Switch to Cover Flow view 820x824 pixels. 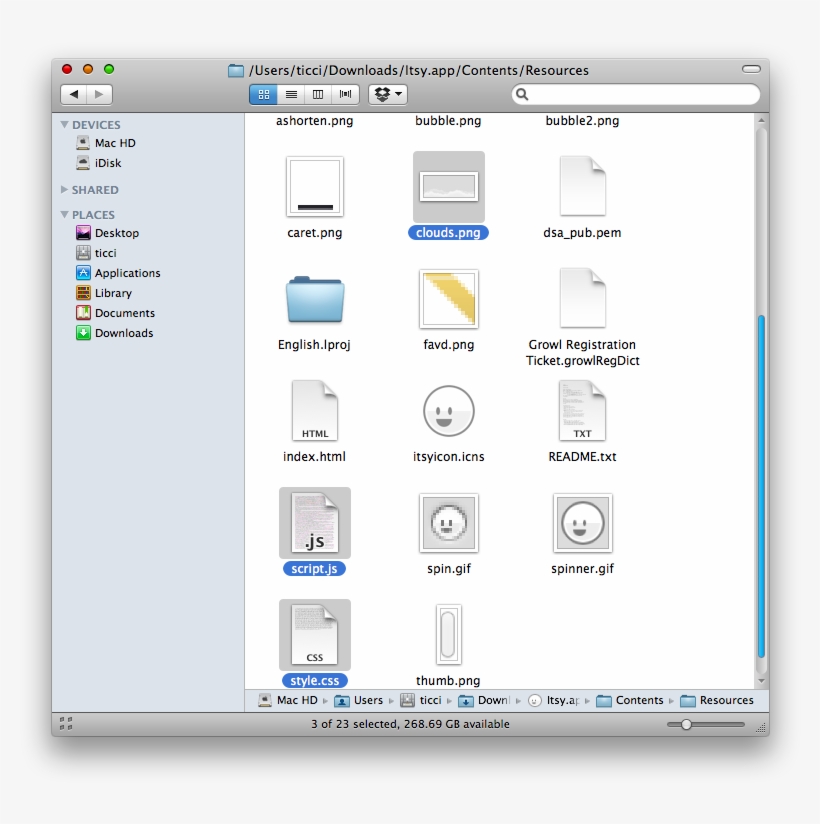(x=344, y=94)
